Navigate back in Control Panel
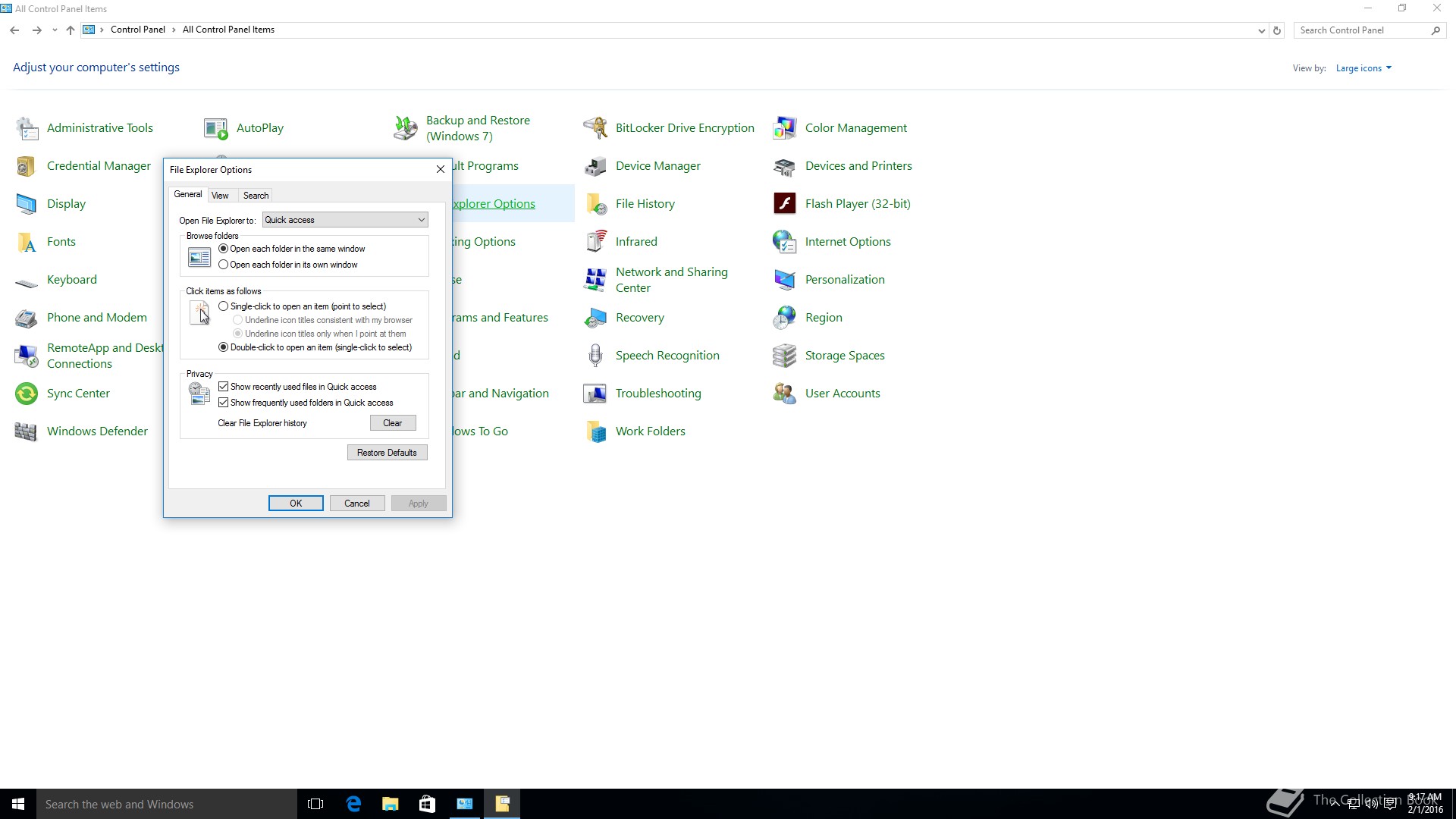The height and width of the screenshot is (819, 1456). [x=14, y=30]
